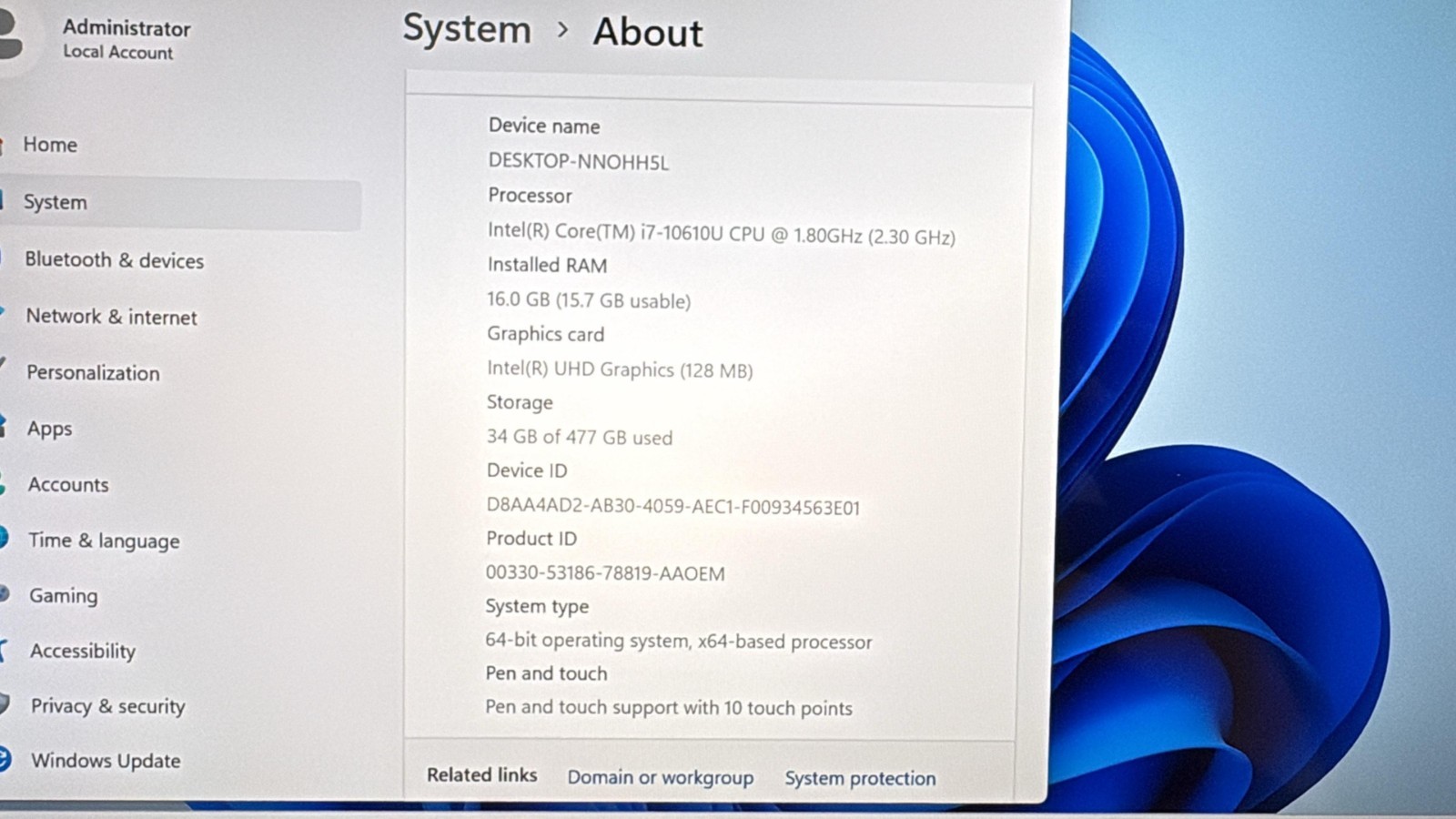Click the Local Account label
The width and height of the screenshot is (1456, 819).
point(117,53)
